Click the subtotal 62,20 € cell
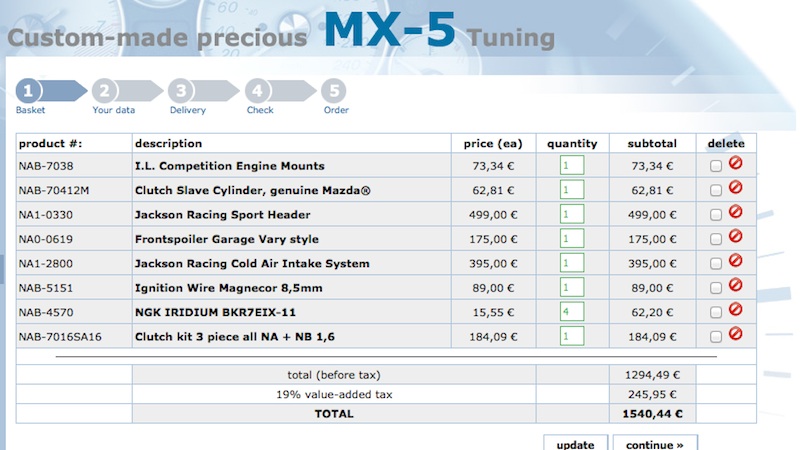This screenshot has width=800, height=450. 652,312
